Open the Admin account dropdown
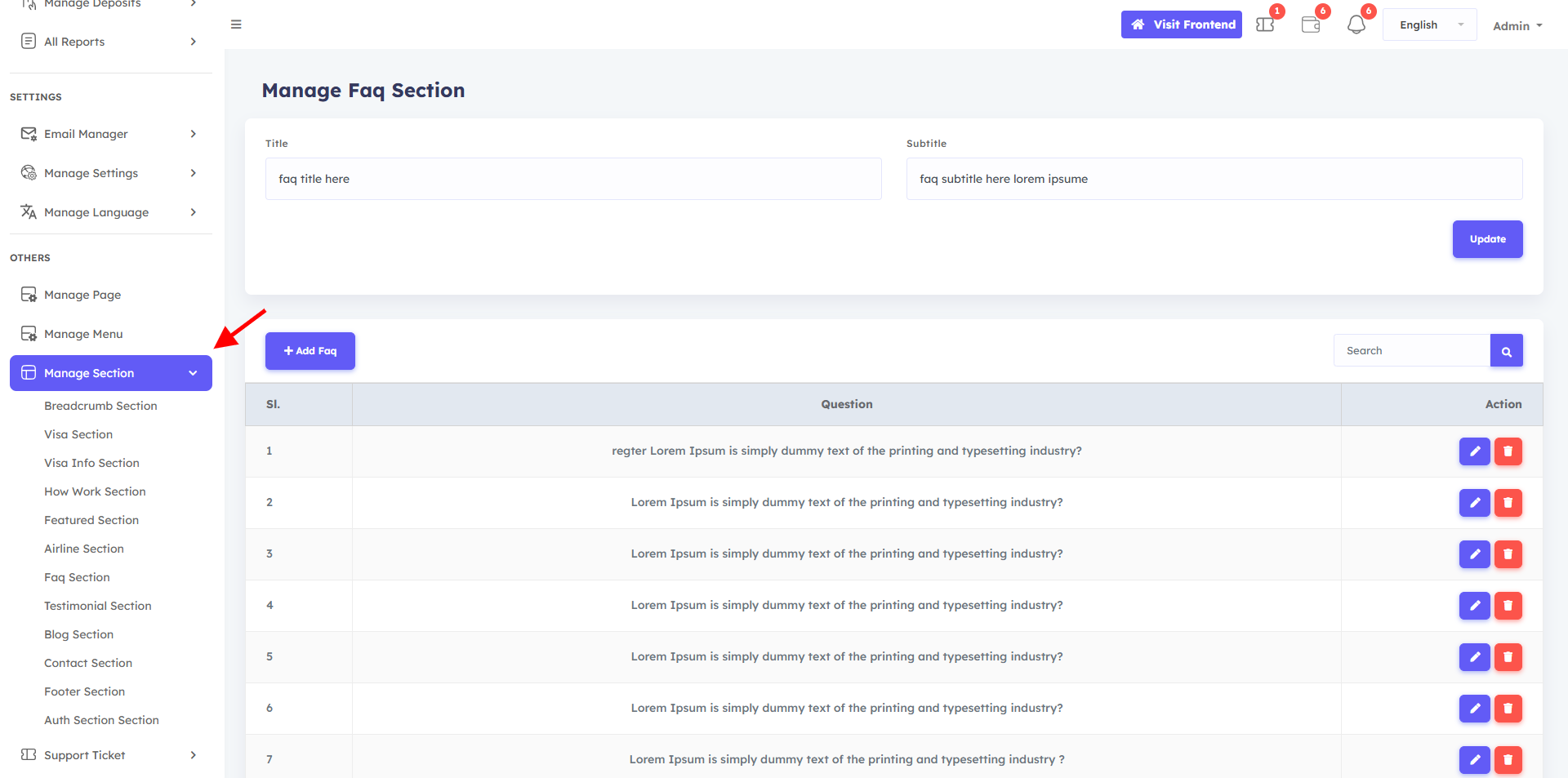1568x778 pixels. pos(1517,26)
